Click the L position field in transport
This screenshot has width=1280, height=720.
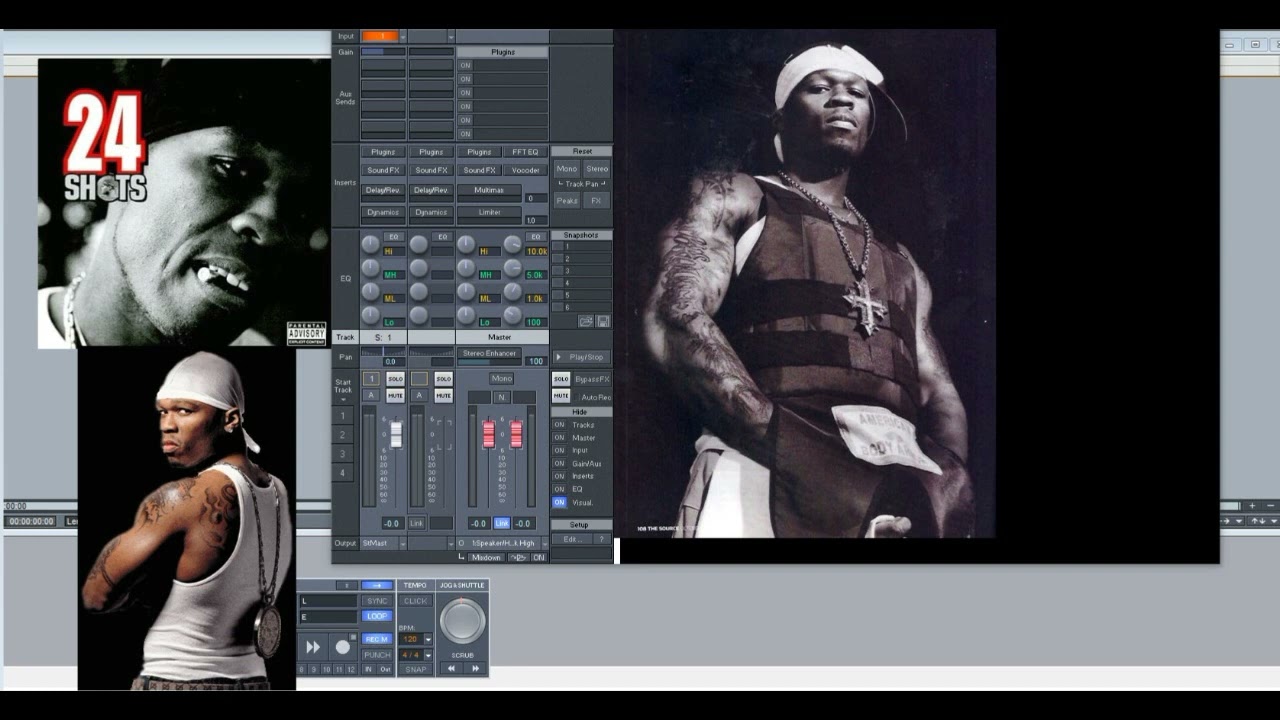329,601
